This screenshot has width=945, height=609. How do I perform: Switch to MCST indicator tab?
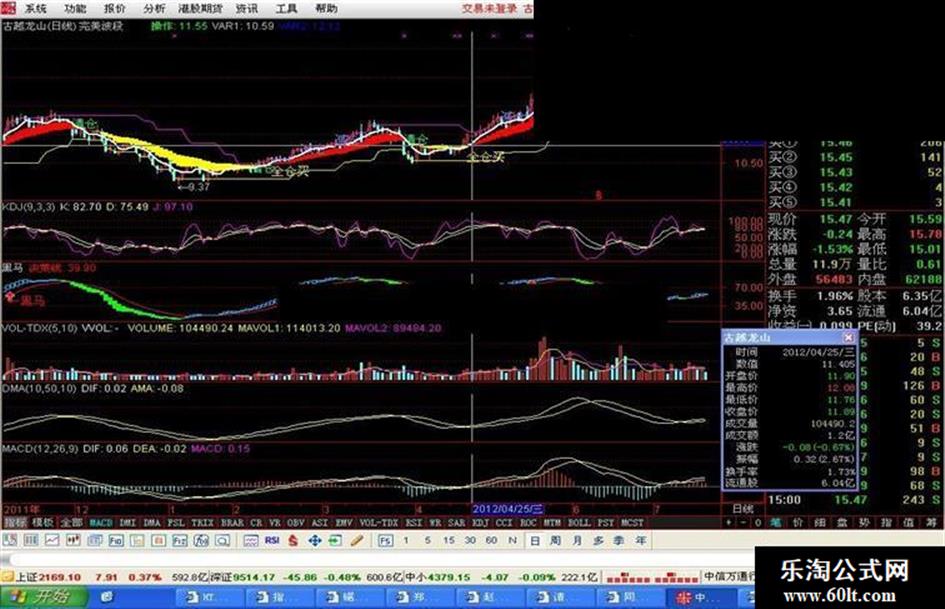click(632, 523)
